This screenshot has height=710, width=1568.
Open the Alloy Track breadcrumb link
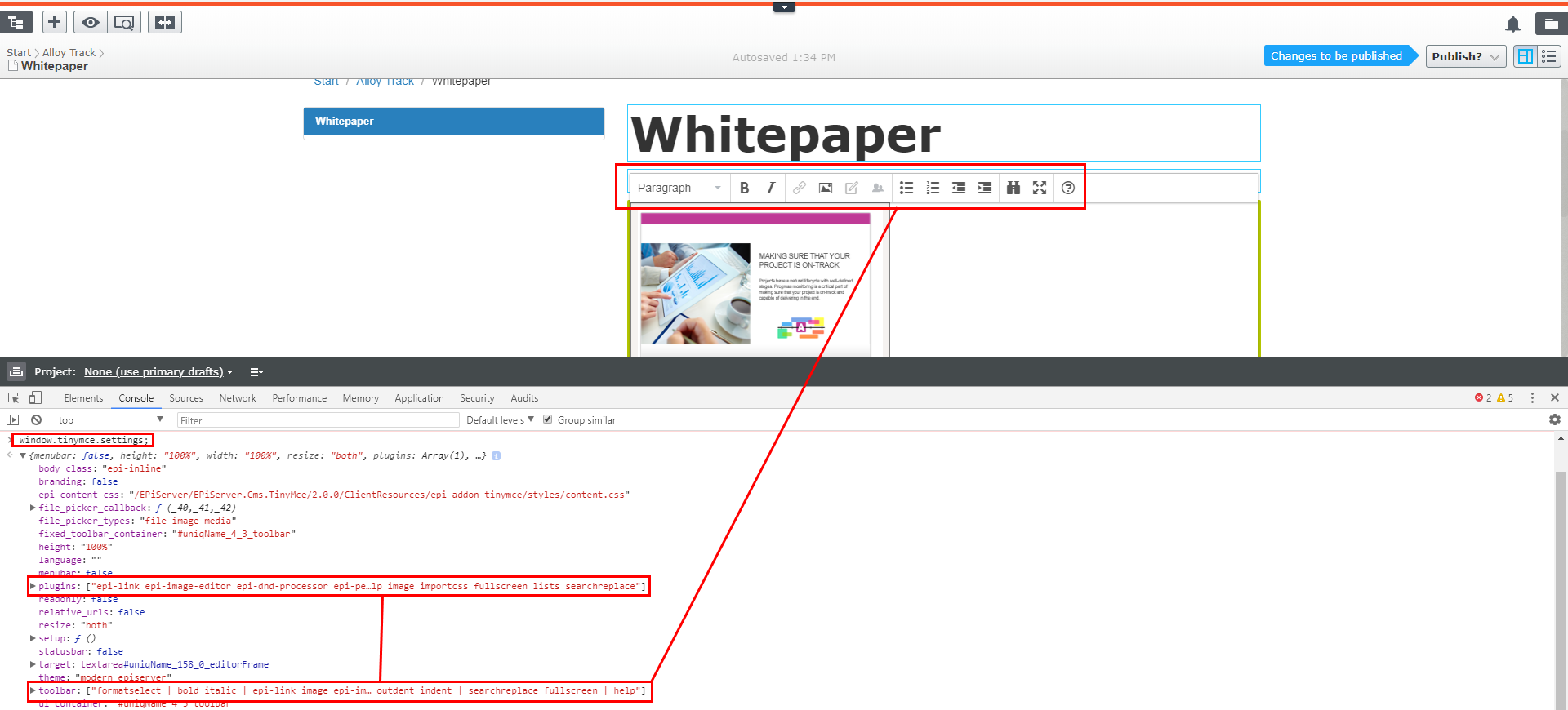[69, 52]
